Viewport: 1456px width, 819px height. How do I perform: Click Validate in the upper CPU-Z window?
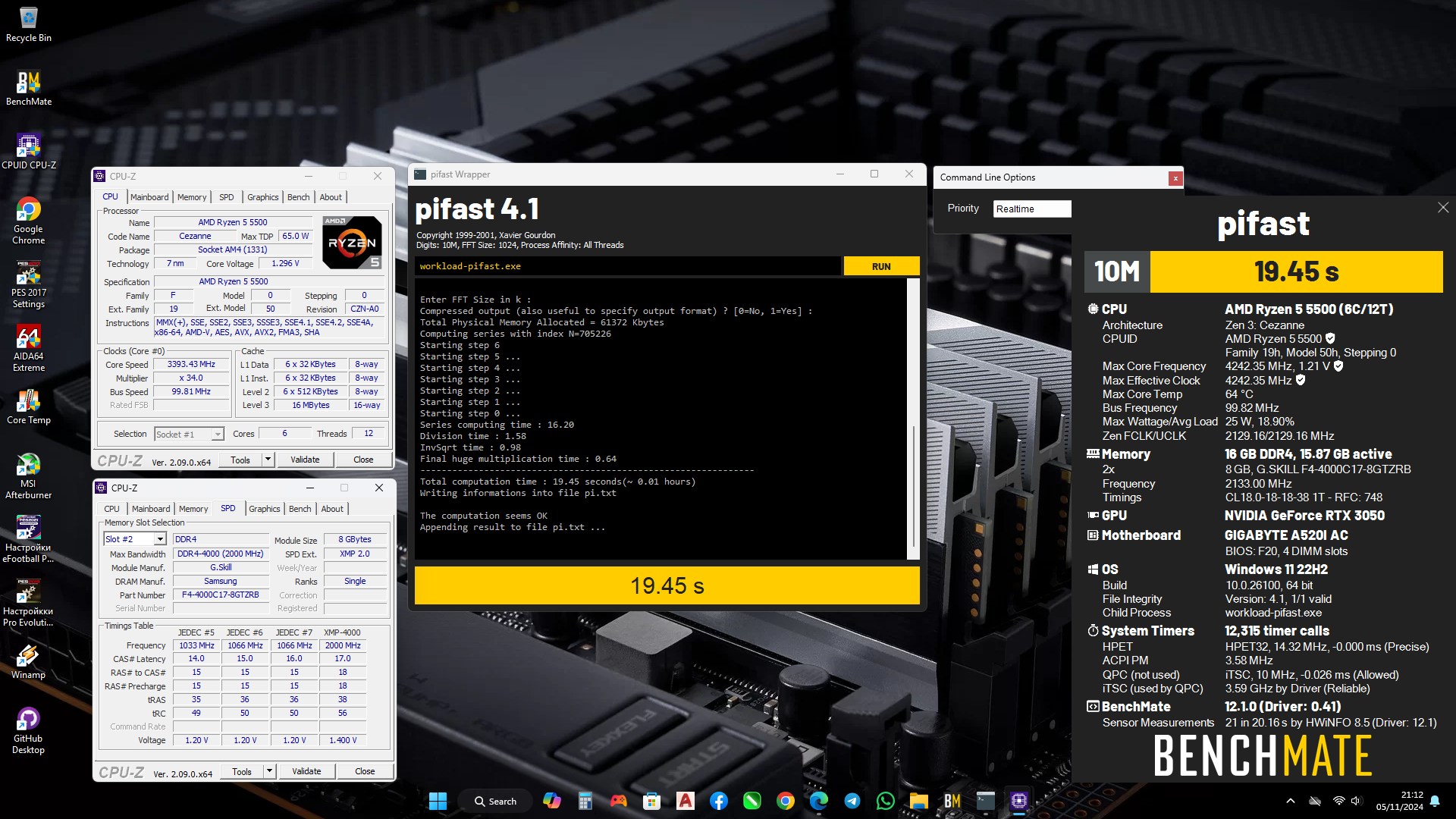coord(305,460)
